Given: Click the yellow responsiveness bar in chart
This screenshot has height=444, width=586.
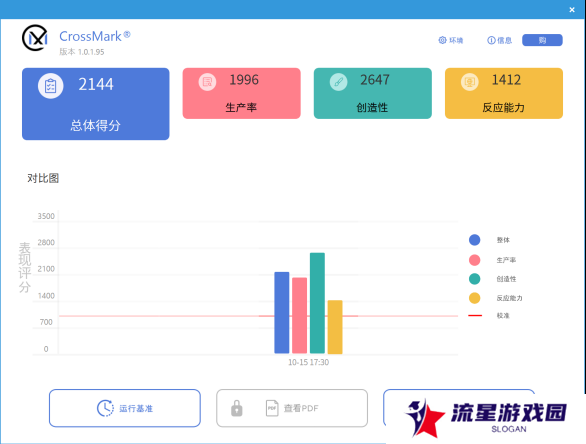Looking at the screenshot, I should coord(335,327).
